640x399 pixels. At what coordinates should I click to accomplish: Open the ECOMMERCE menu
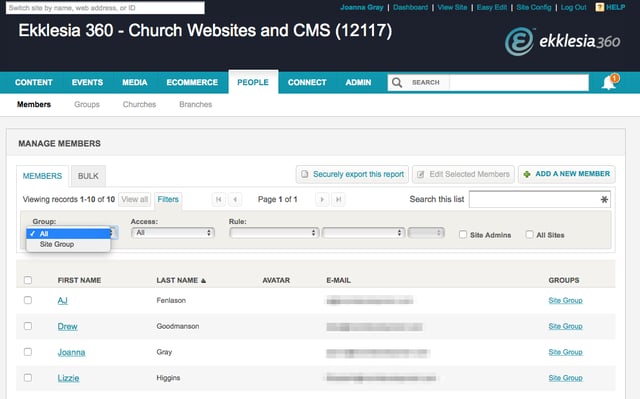[192, 82]
